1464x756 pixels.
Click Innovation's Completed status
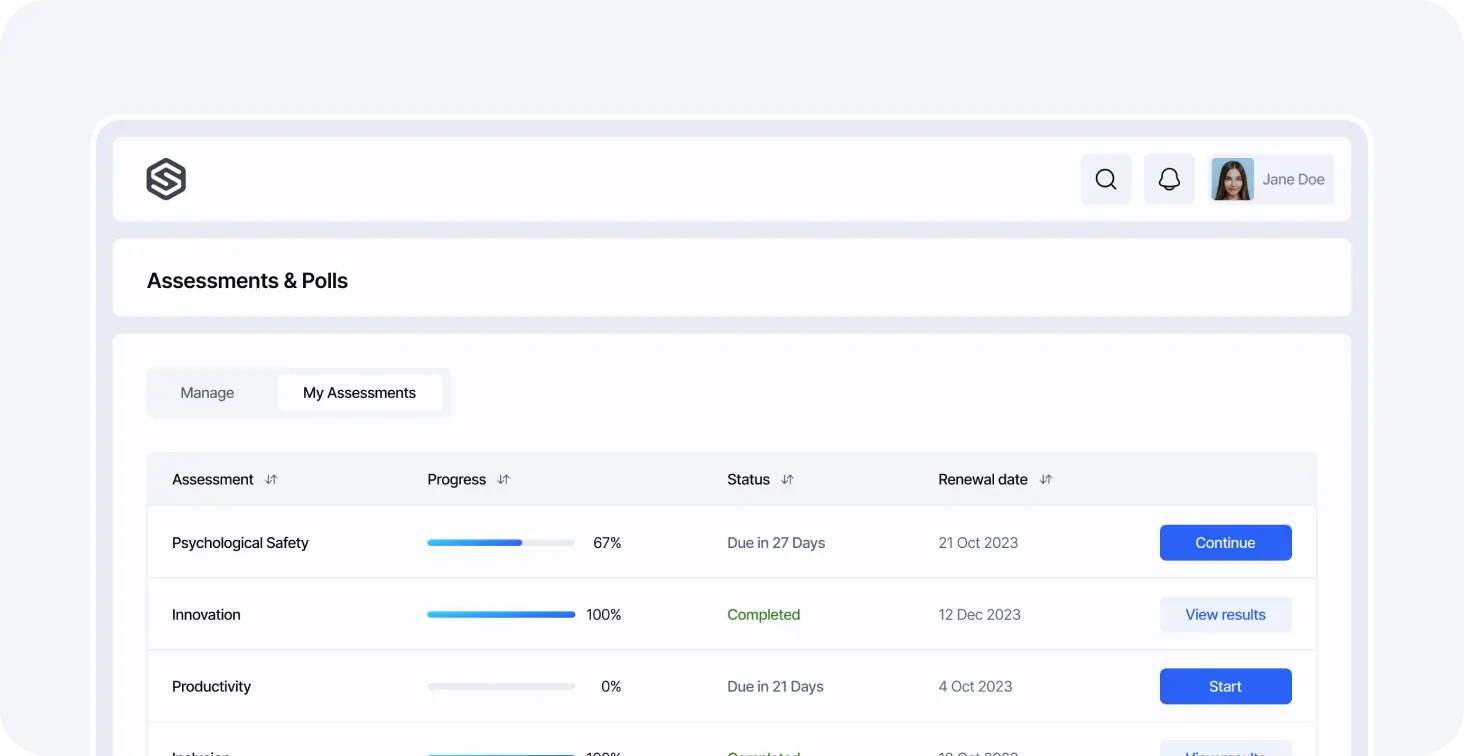764,615
